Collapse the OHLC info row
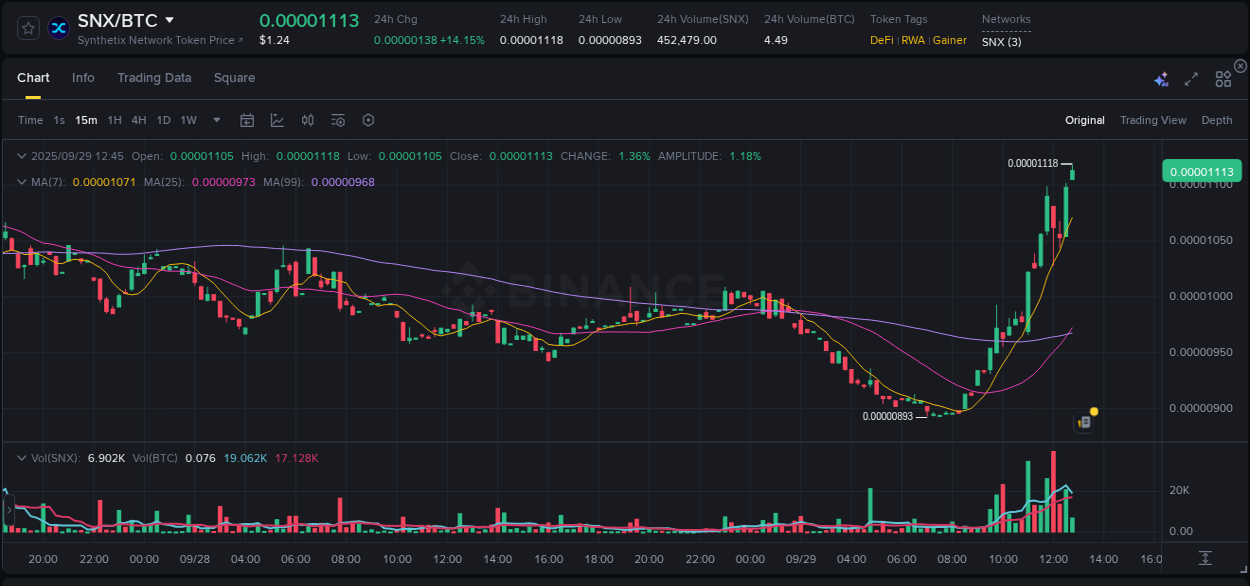Viewport: 1250px width, 586px height. [22, 156]
